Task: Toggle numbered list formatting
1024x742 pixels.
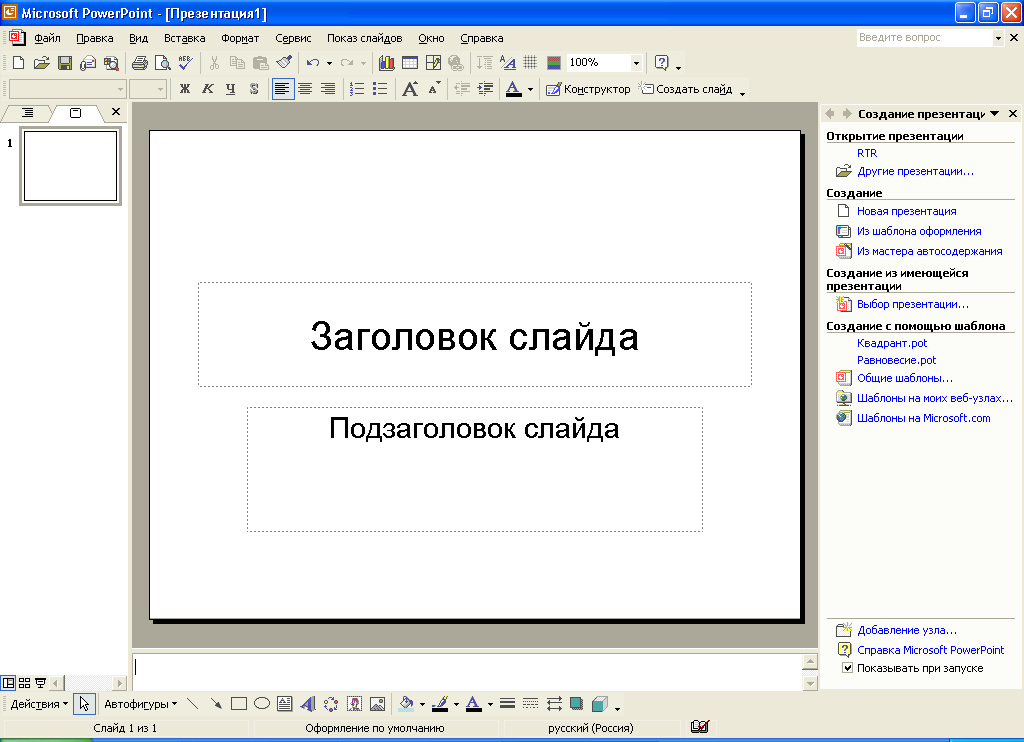Action: 357,89
